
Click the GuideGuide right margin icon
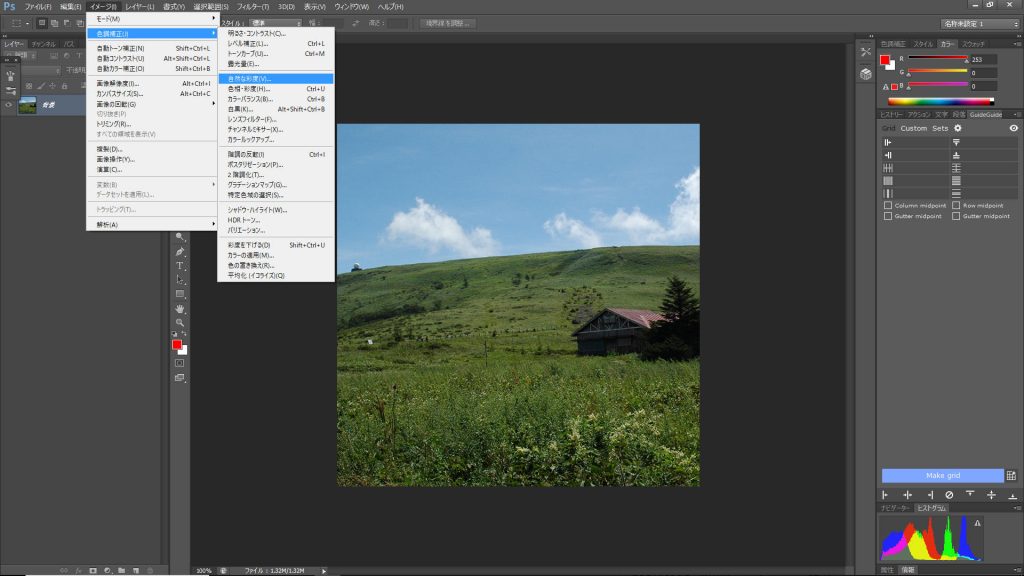coord(888,155)
